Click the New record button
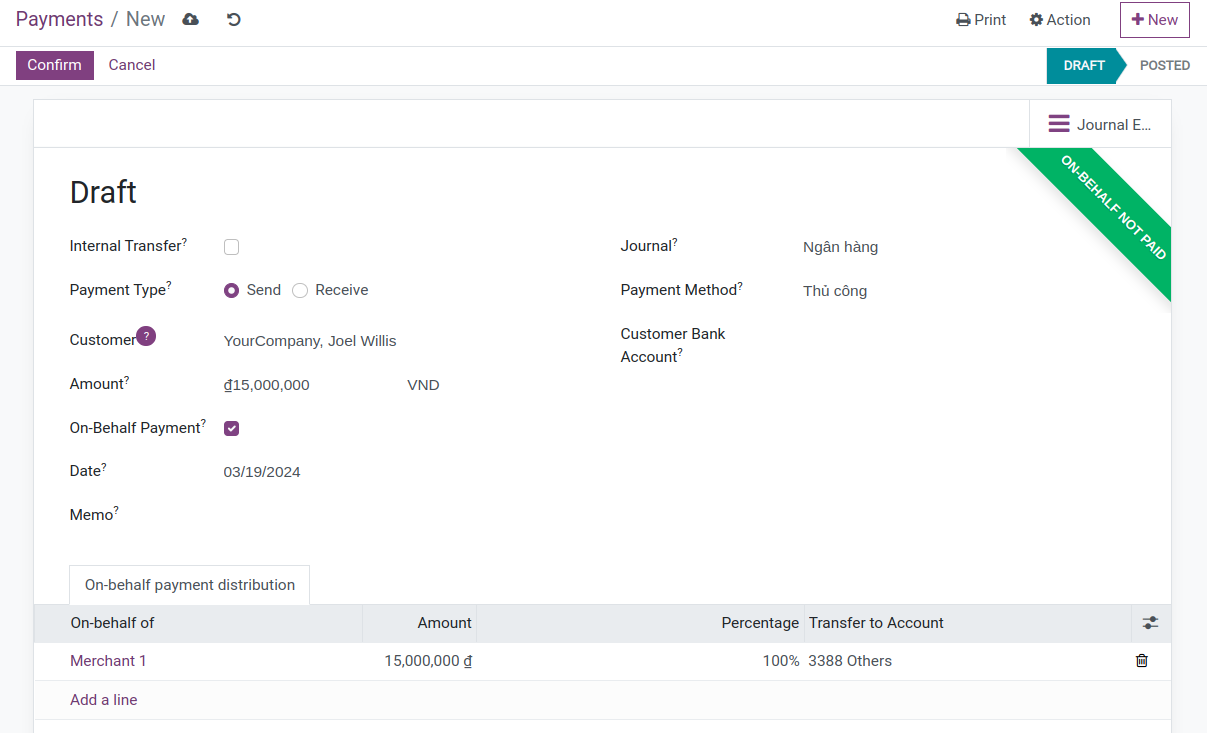Screen dimensions: 1207x733 click(1154, 20)
